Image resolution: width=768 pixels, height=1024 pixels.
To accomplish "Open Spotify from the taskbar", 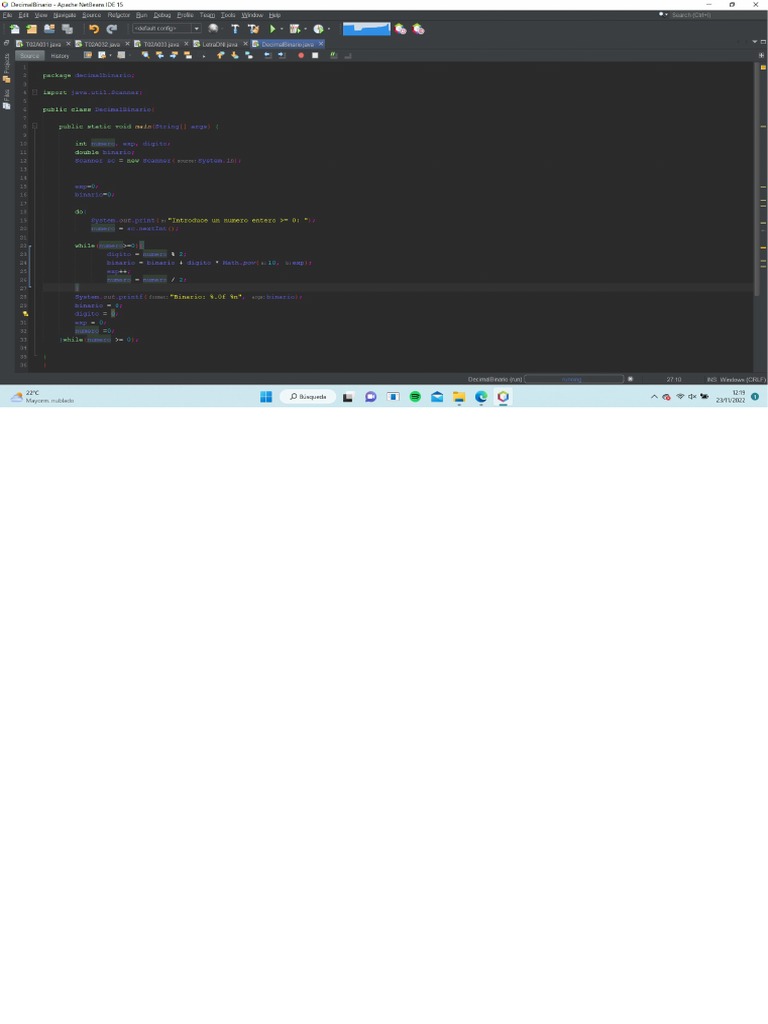I will [415, 397].
